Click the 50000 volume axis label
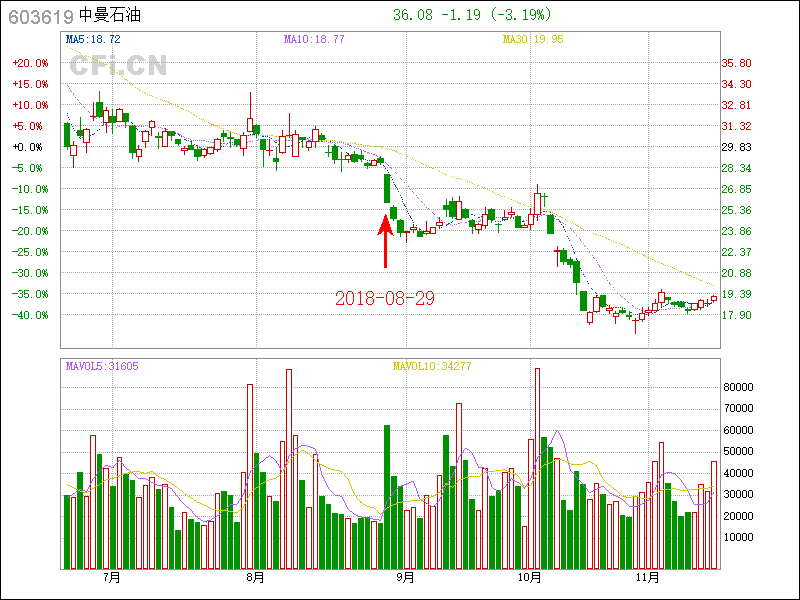Image resolution: width=800 pixels, height=600 pixels. click(739, 452)
